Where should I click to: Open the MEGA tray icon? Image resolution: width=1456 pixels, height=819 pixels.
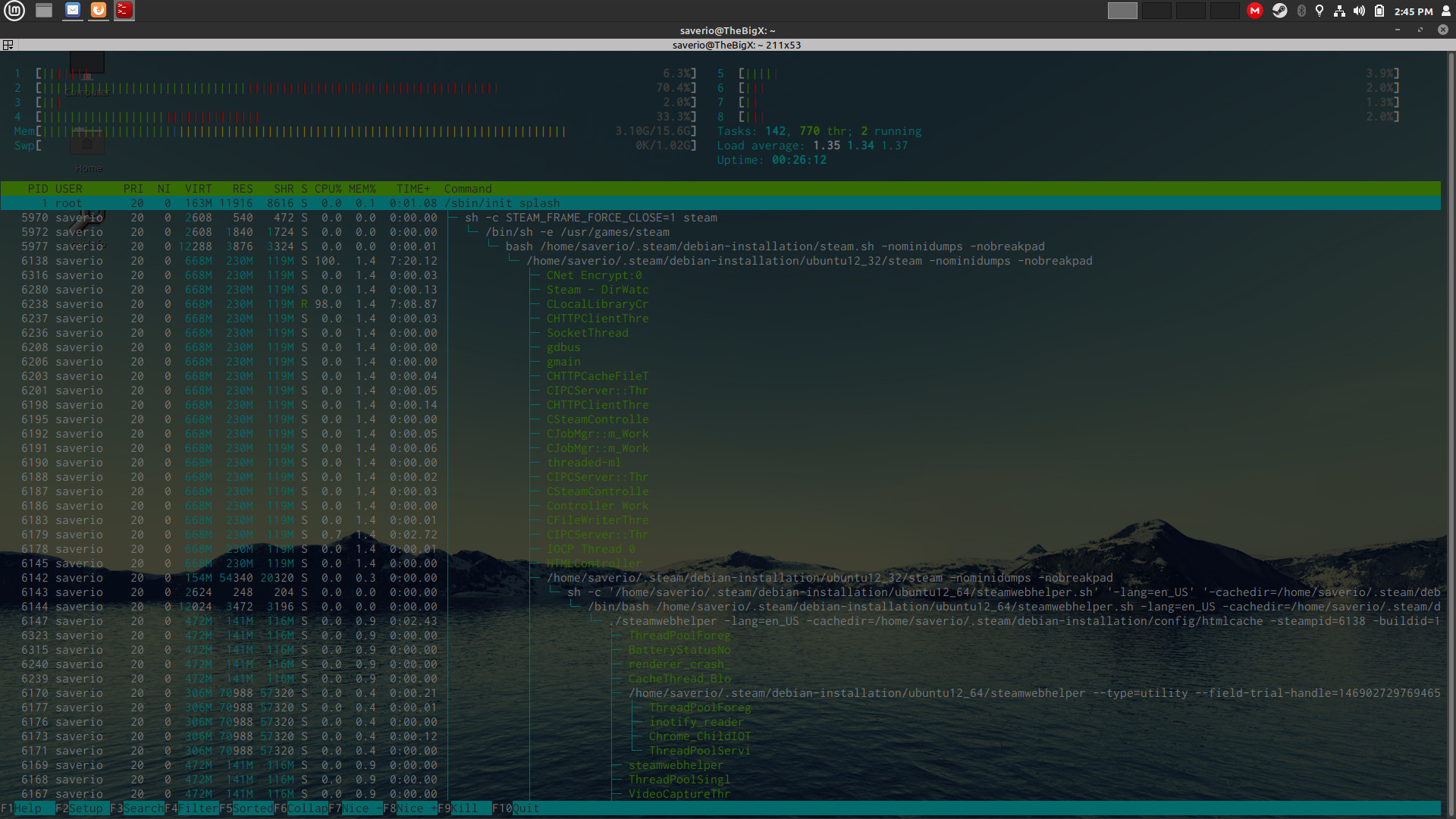click(x=1255, y=11)
